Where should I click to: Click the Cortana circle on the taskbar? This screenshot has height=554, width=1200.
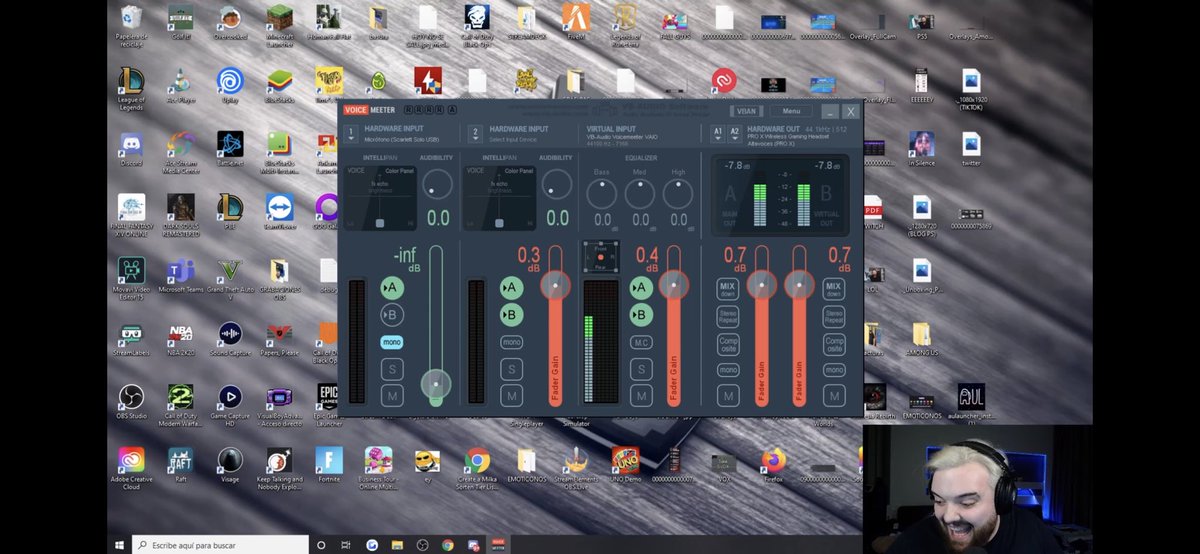(x=321, y=545)
